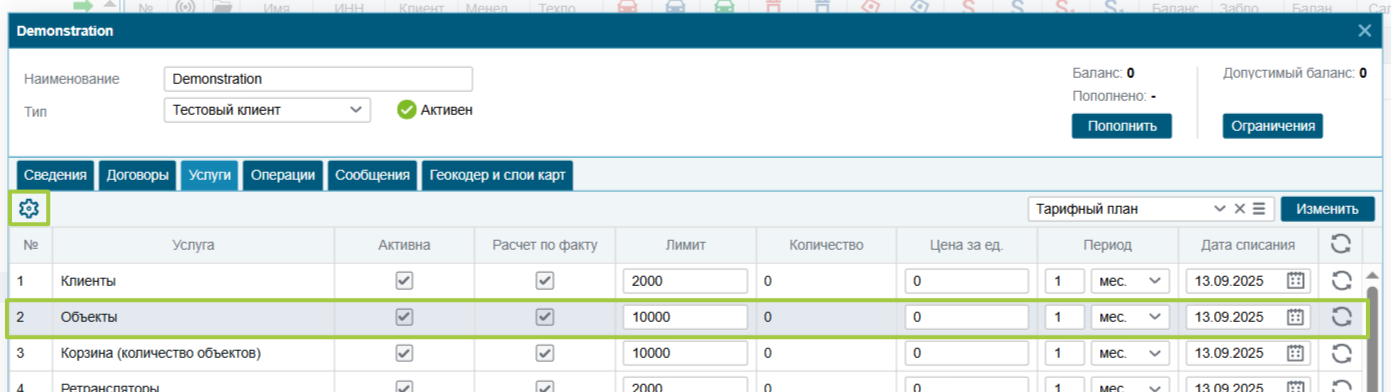Open the services settings gear icon
This screenshot has height=392, width=1391.
[28, 209]
